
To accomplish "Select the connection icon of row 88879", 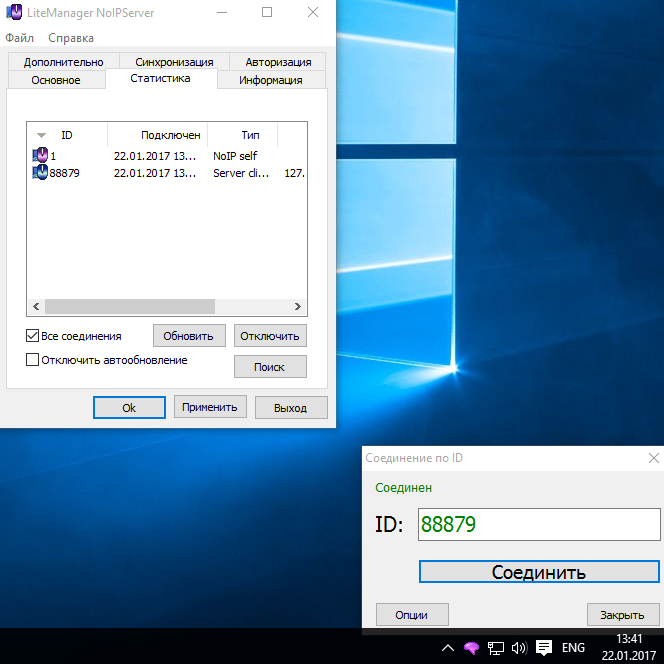I will pos(40,172).
